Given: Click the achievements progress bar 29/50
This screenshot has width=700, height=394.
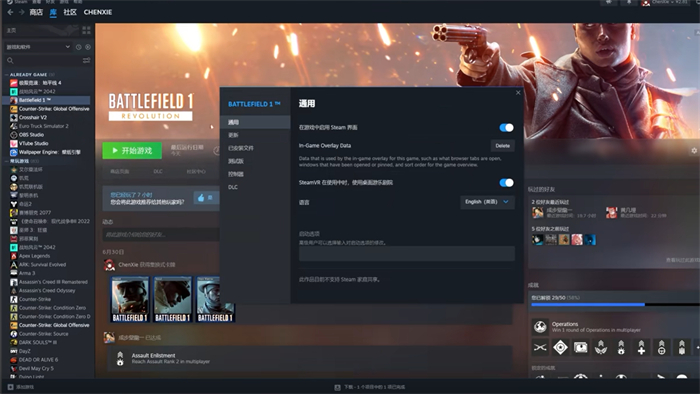Looking at the screenshot, I should coord(615,304).
